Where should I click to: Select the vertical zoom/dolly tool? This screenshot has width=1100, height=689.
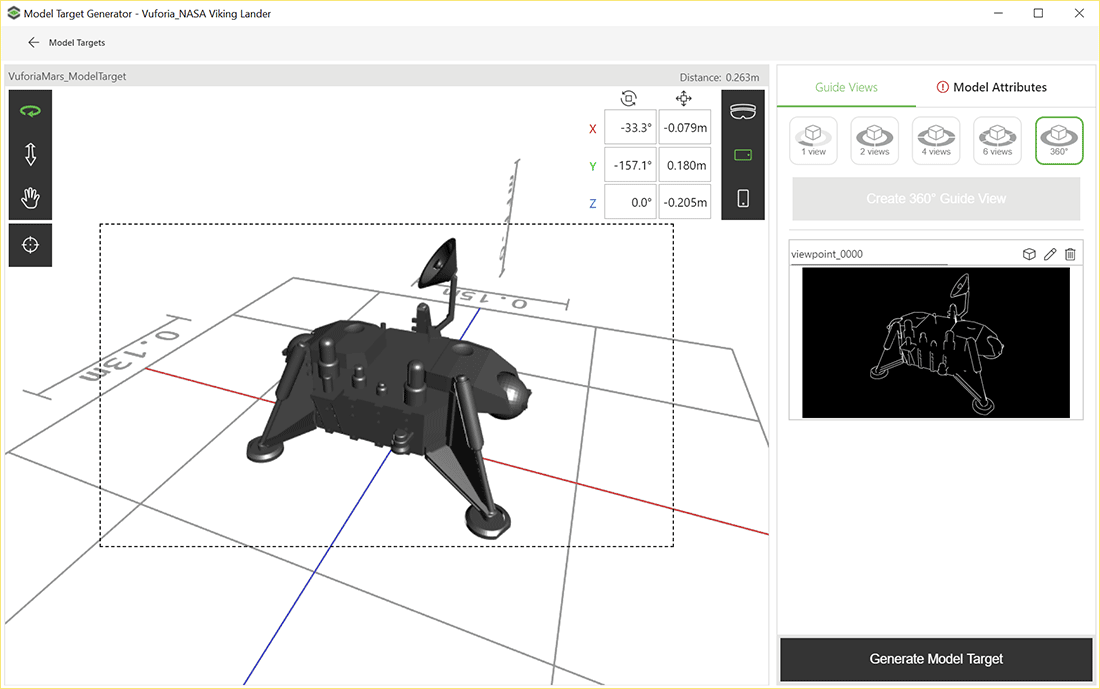pos(30,154)
